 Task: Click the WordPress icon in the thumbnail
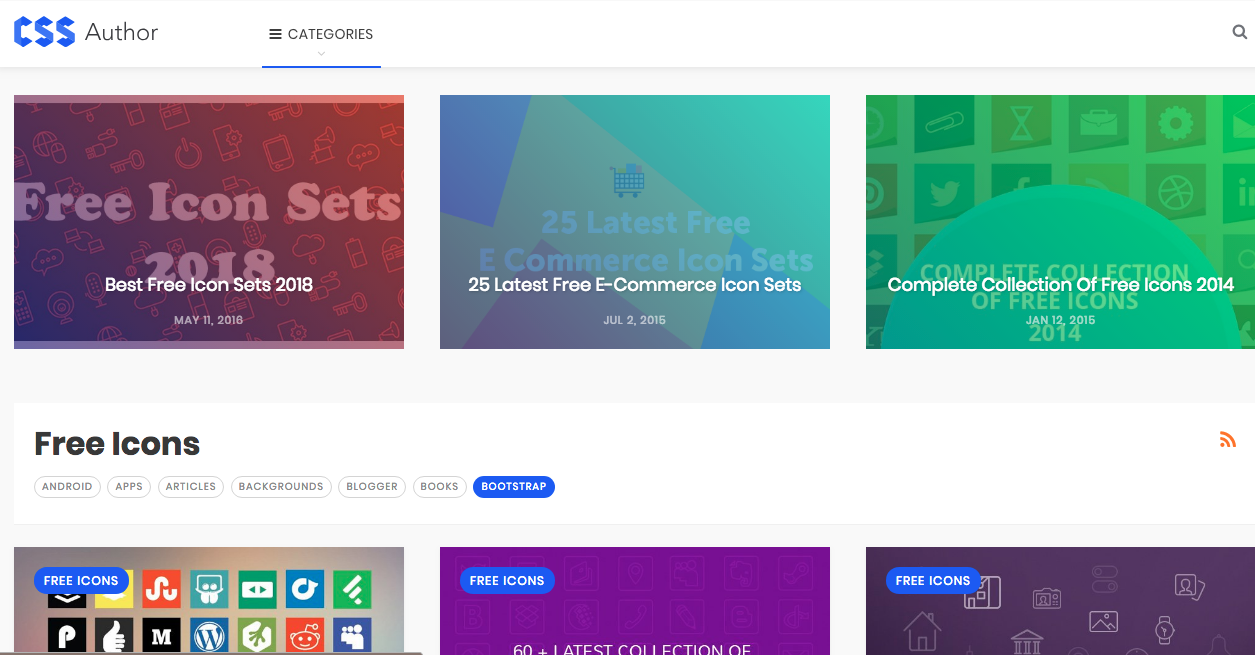click(x=209, y=635)
